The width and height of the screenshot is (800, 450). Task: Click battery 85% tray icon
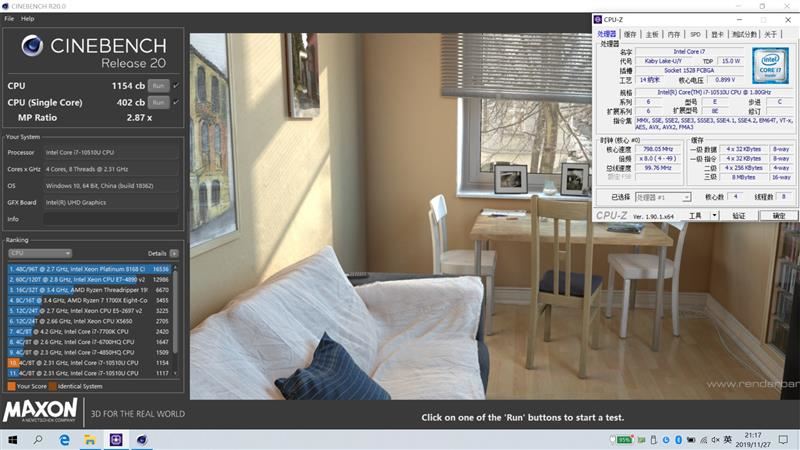pyautogui.click(x=624, y=440)
